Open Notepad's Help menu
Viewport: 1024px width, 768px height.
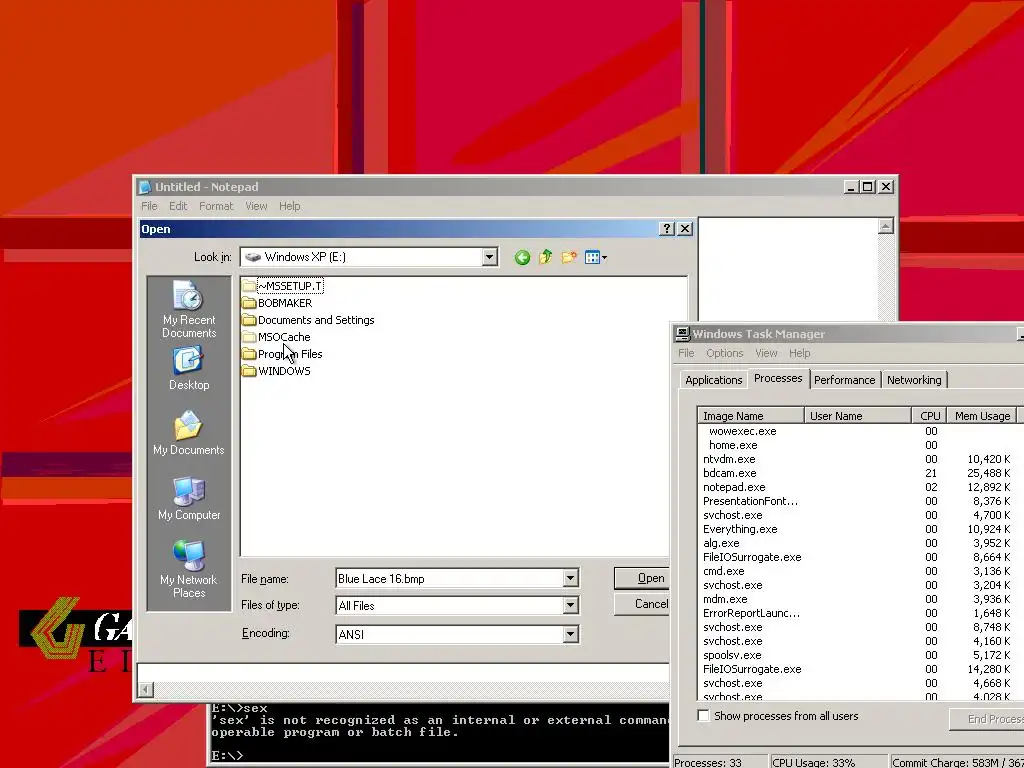[x=289, y=206]
